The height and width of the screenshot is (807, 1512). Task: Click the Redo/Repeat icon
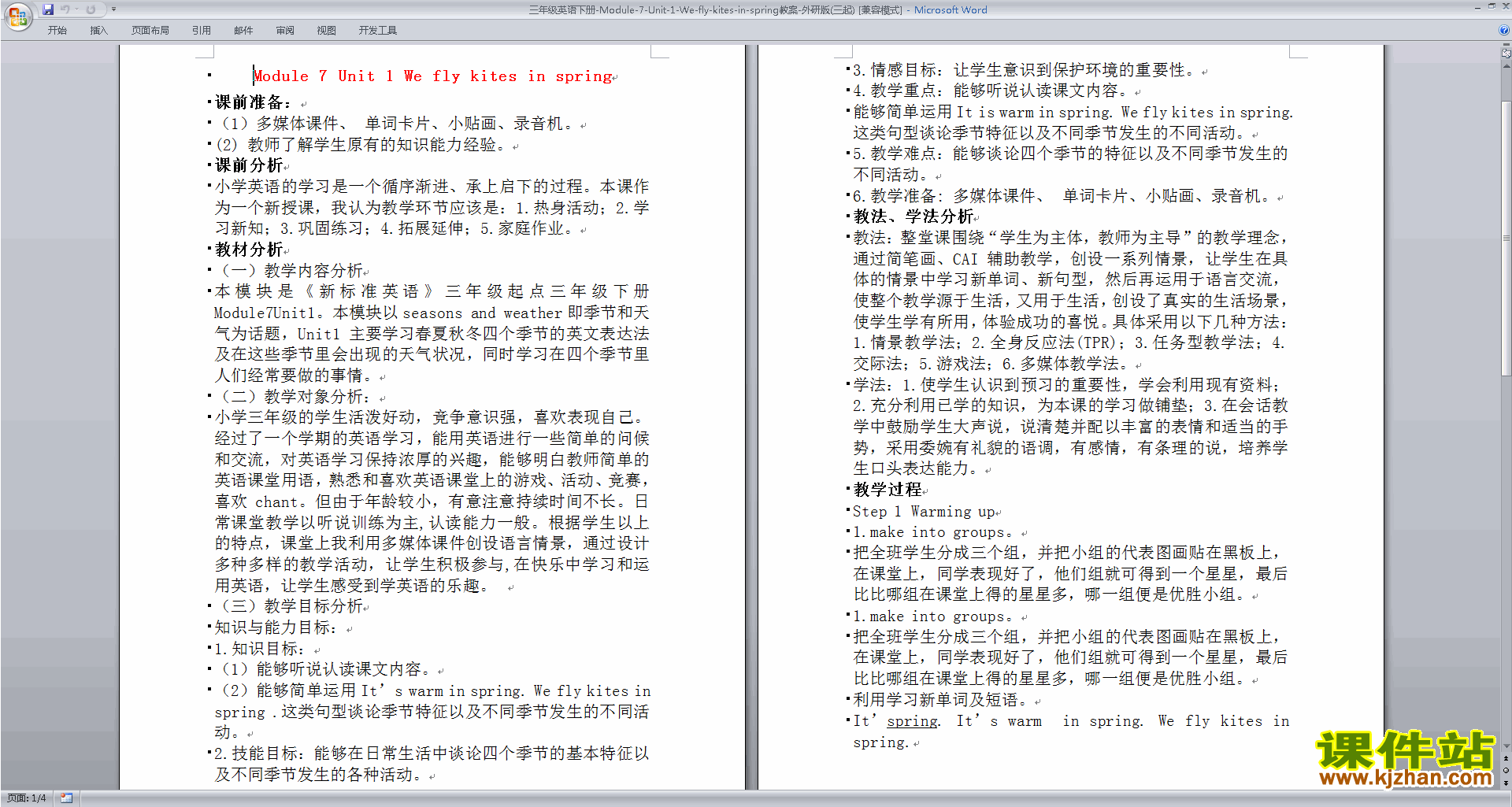91,9
